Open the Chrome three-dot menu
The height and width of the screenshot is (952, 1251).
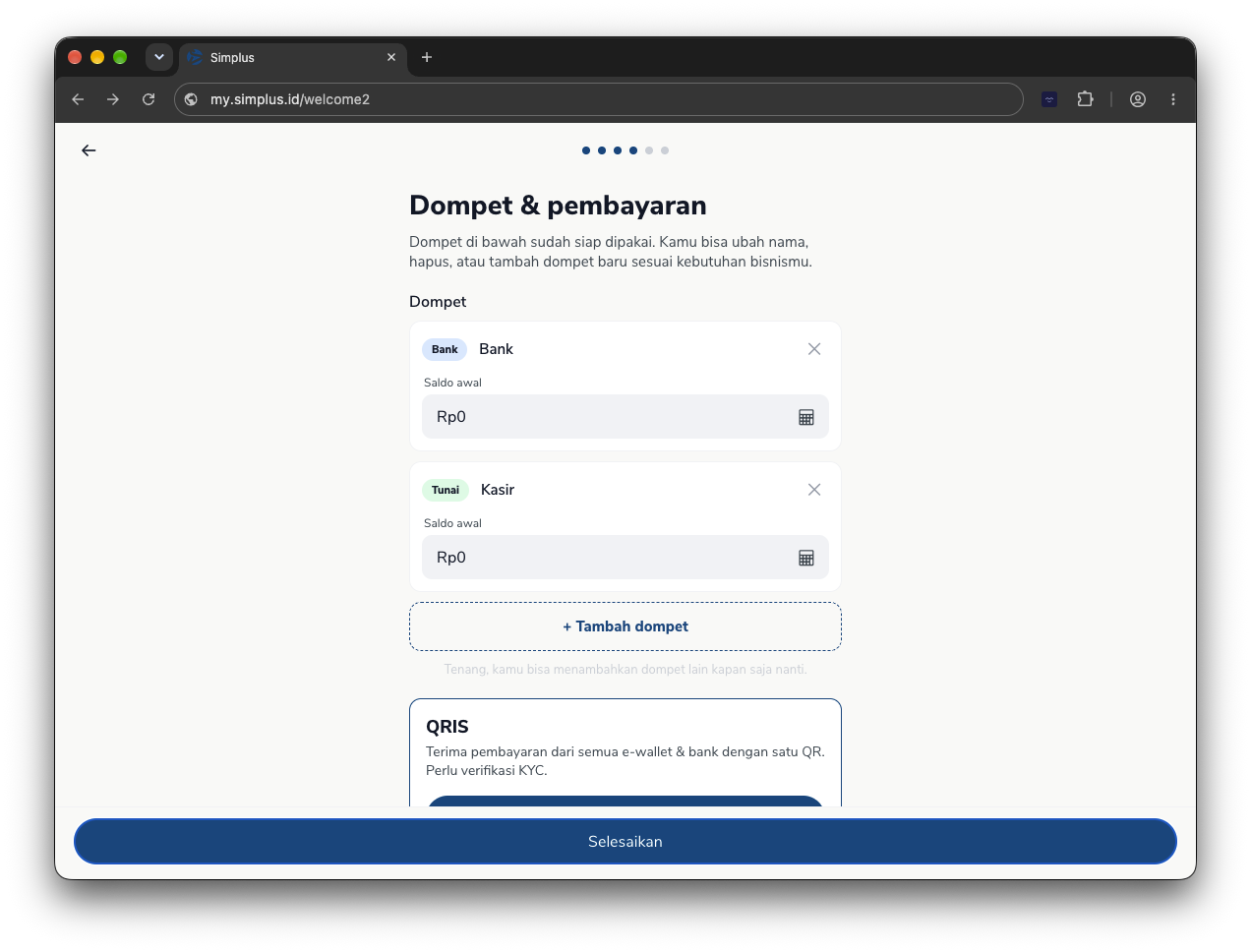click(x=1173, y=99)
